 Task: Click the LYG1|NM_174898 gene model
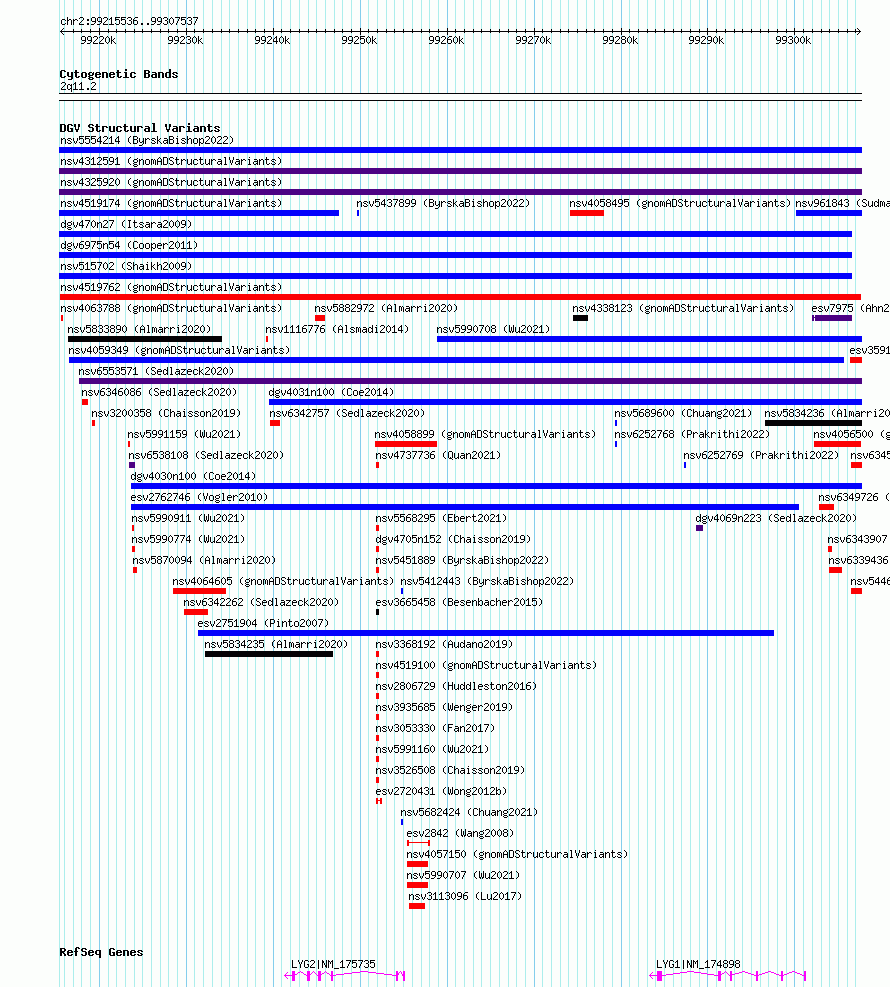point(727,976)
